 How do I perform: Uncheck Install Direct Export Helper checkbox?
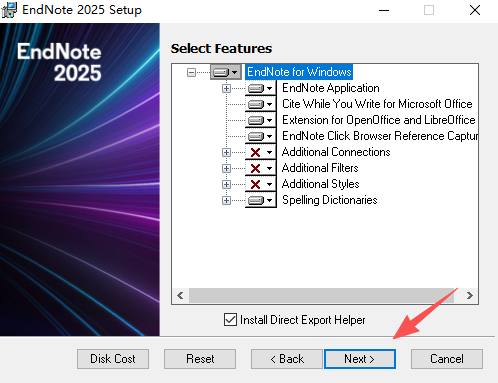[230, 319]
